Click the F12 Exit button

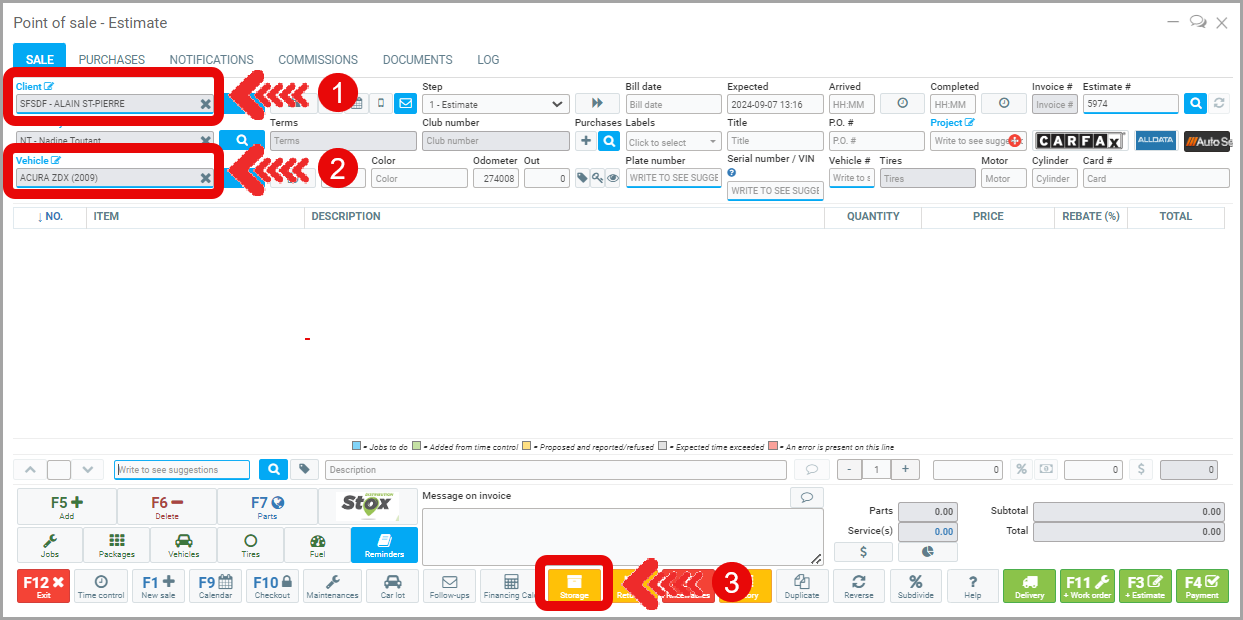tap(43, 586)
